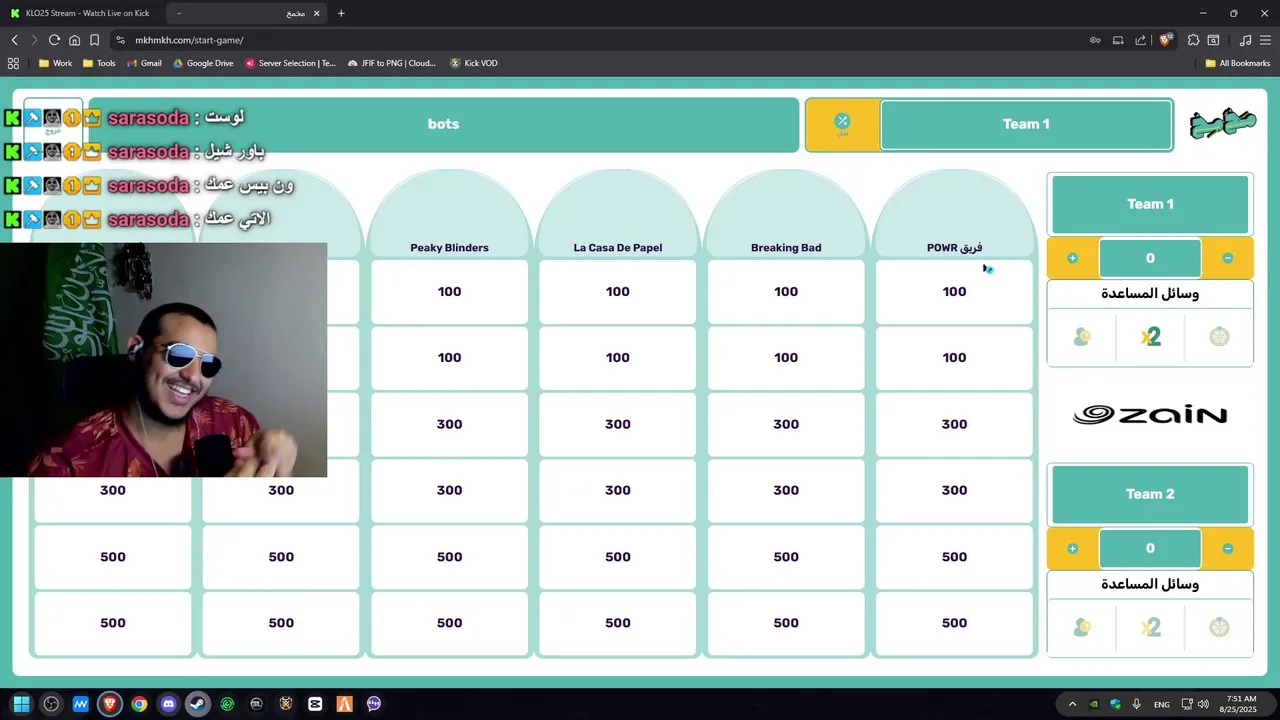The height and width of the screenshot is (720, 1280).
Task: Select last 500 question under Breaking Bad
Action: click(786, 623)
